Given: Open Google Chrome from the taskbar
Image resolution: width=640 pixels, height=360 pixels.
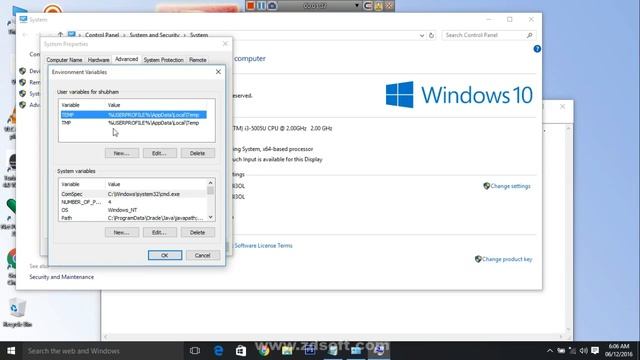Looking at the screenshot, I should (x=264, y=351).
